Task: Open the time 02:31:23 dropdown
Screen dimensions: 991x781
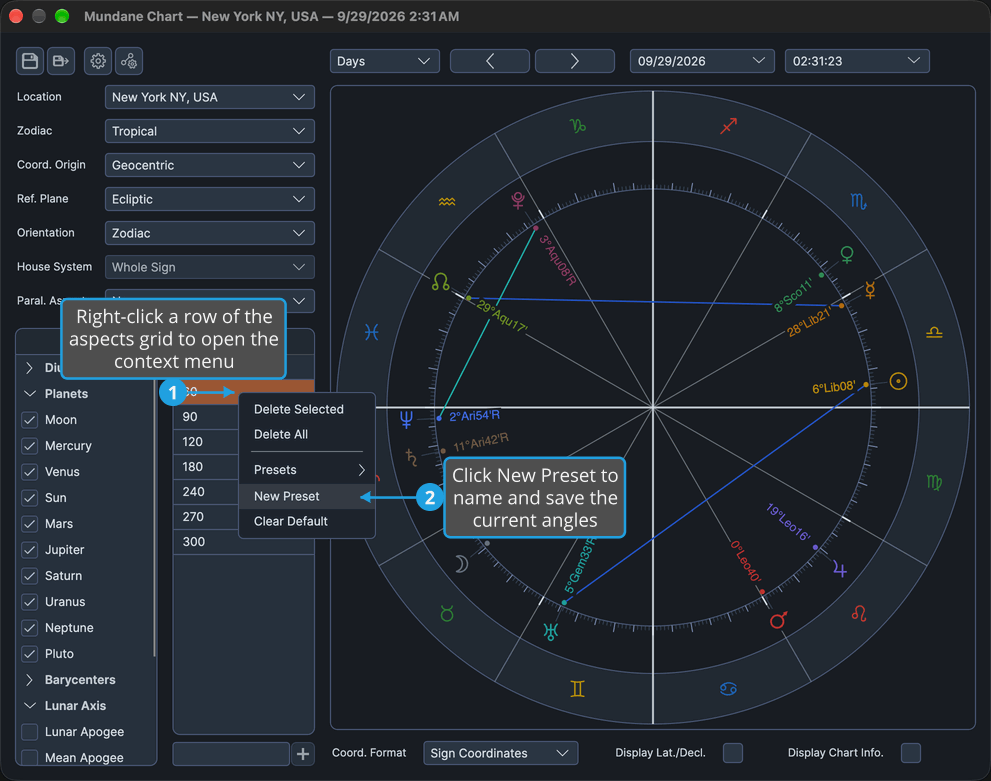Action: [x=857, y=61]
